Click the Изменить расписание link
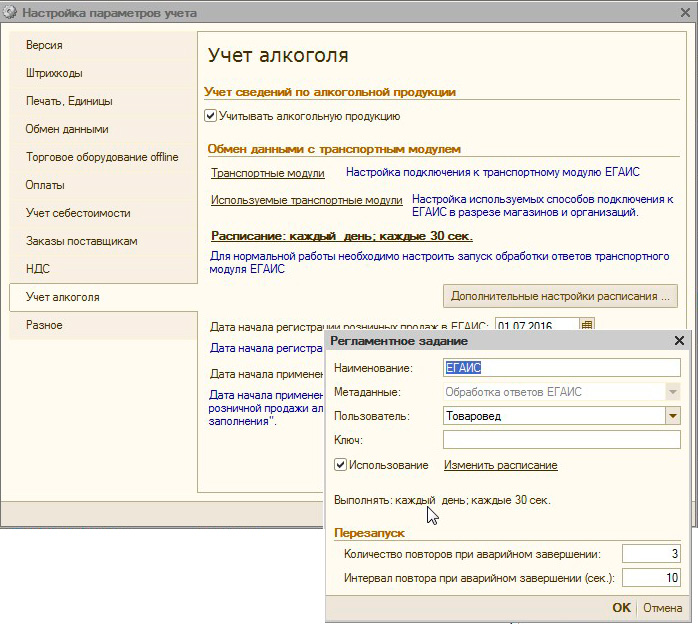The width and height of the screenshot is (698, 624). point(500,465)
